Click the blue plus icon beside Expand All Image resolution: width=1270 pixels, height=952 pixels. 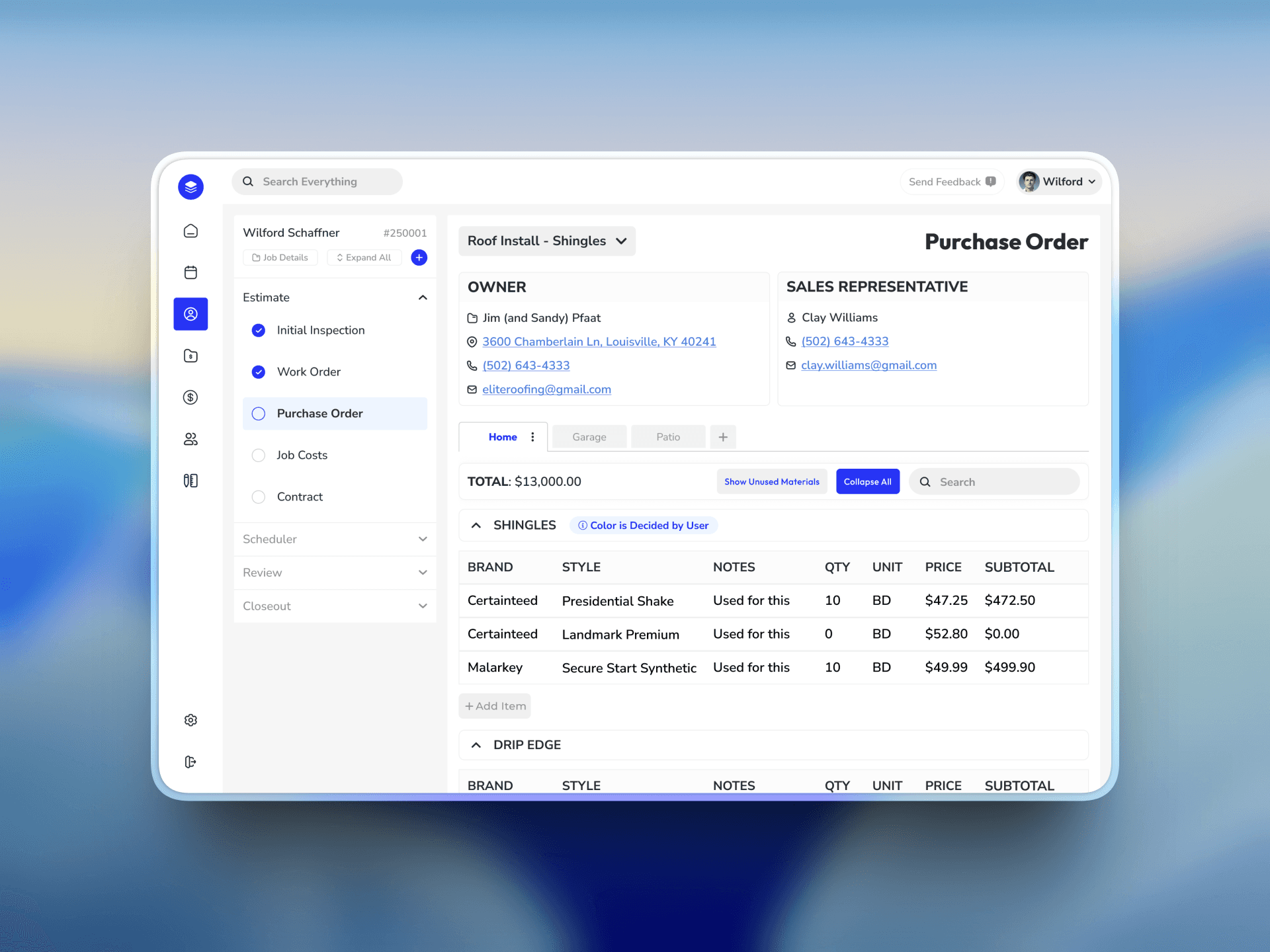click(x=419, y=257)
